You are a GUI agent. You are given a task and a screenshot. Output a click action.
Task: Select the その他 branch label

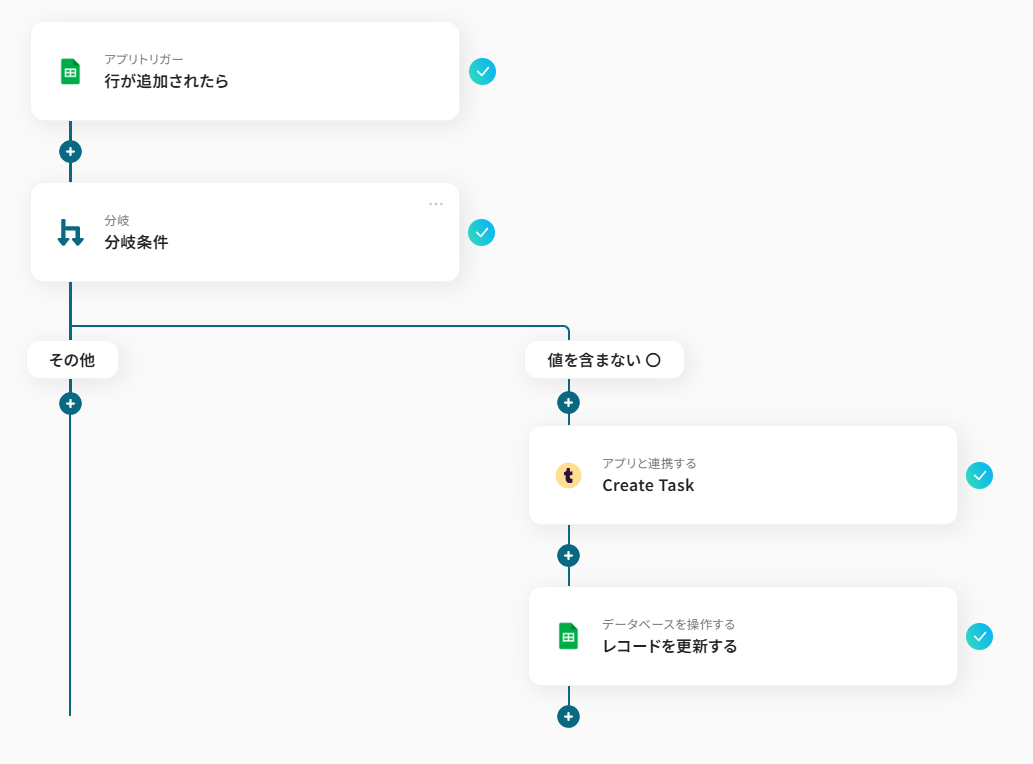click(x=72, y=360)
